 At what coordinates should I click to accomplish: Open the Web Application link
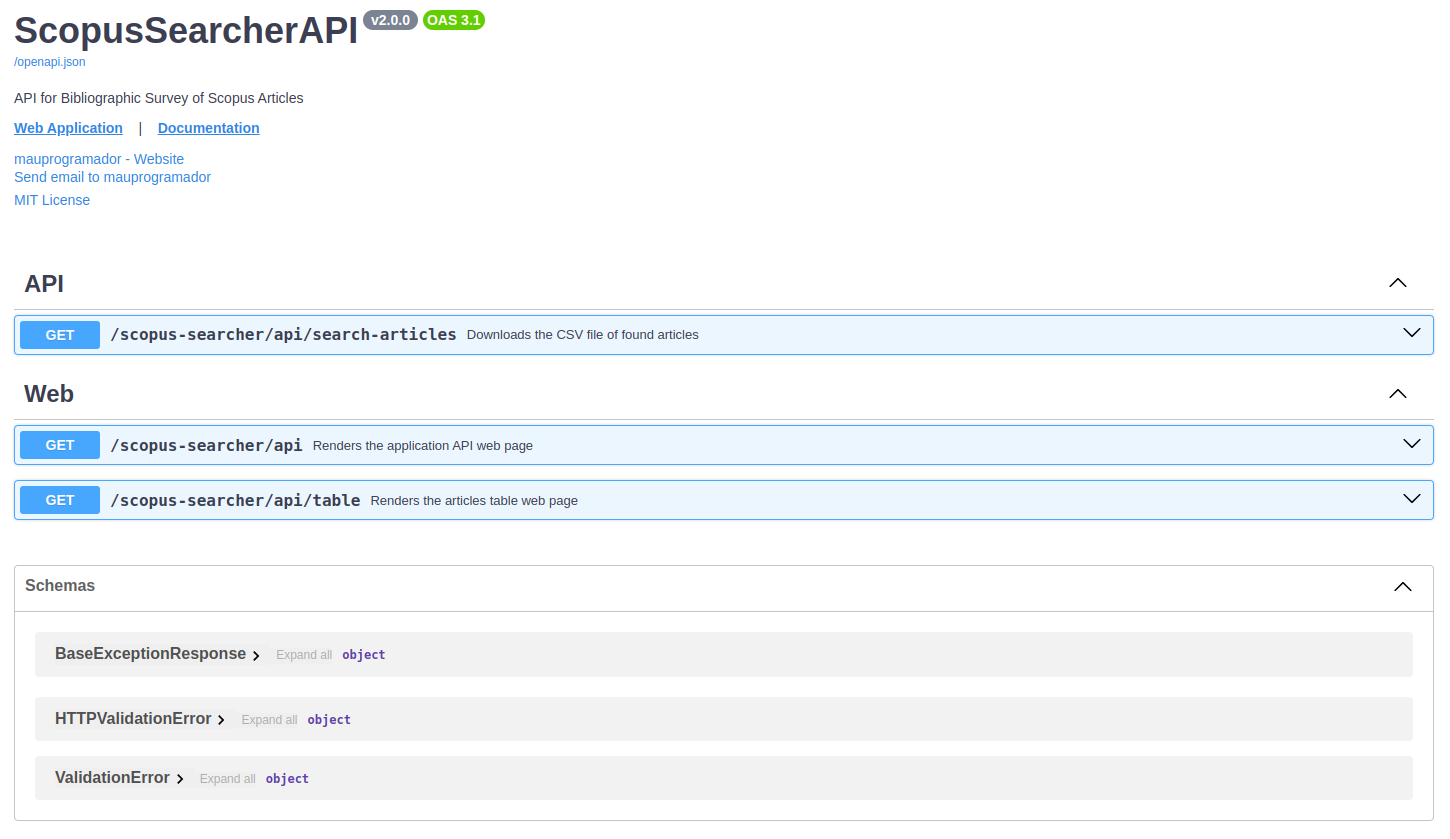point(68,128)
